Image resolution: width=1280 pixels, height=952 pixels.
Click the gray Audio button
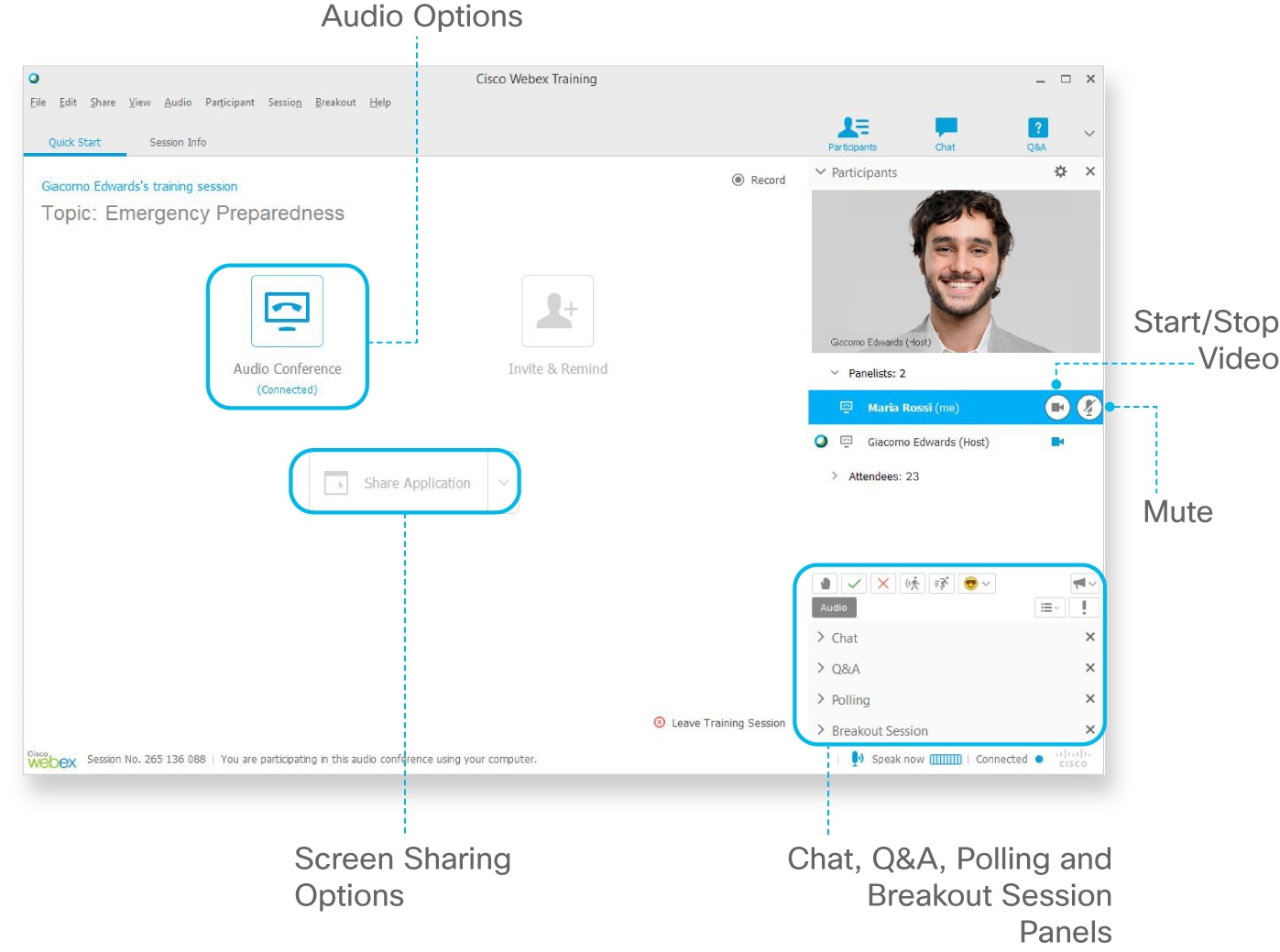pos(834,607)
